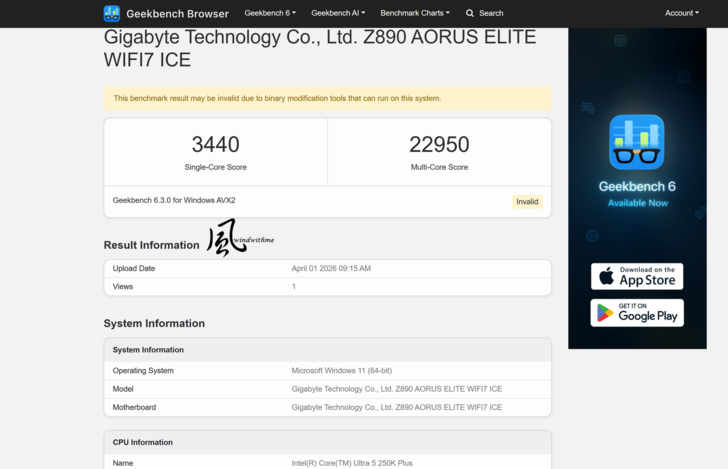
Task: Click the Operating System row label
Action: 143,371
